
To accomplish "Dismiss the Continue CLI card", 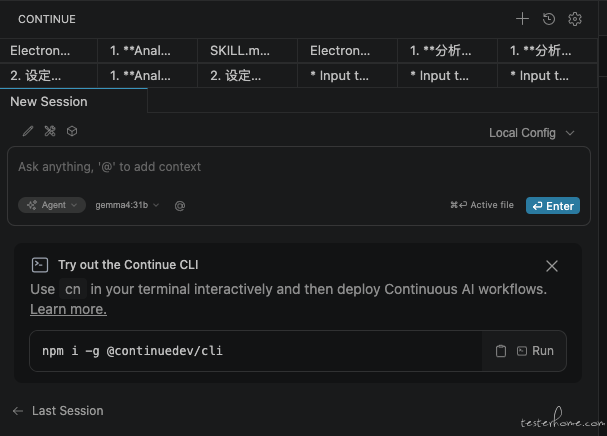I will 552,266.
